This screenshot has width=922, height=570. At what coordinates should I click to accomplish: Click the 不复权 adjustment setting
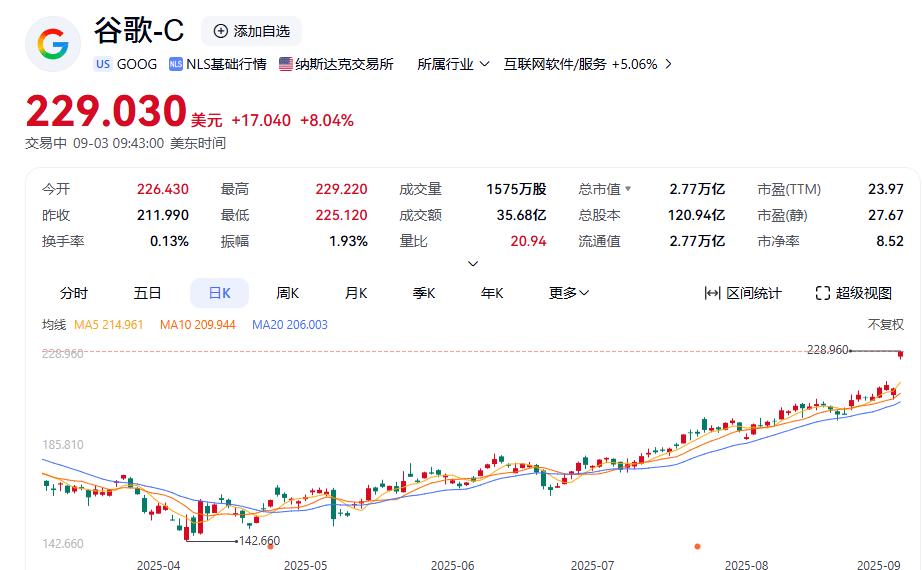pos(886,325)
